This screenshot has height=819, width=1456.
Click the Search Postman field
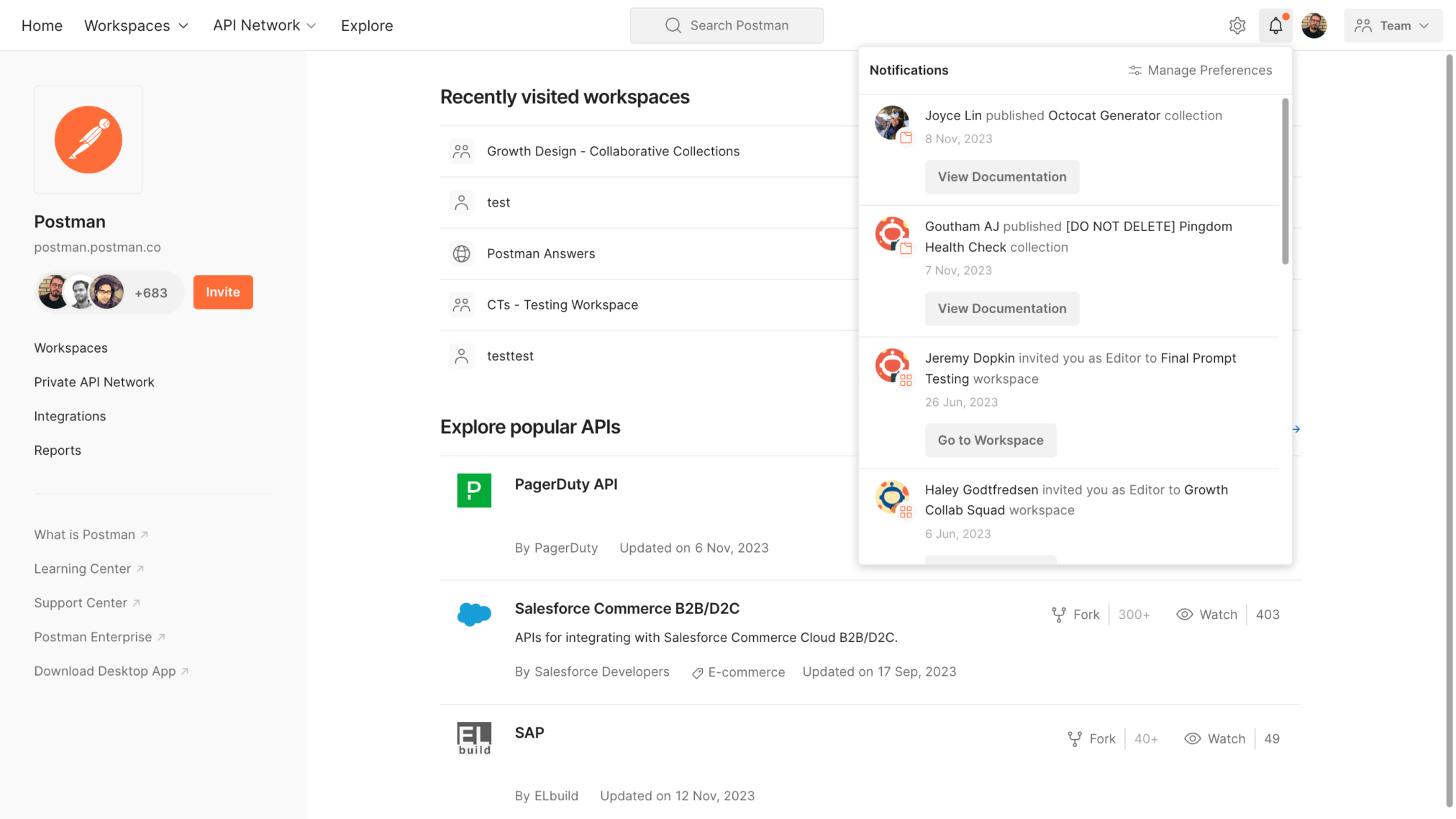pyautogui.click(x=727, y=26)
